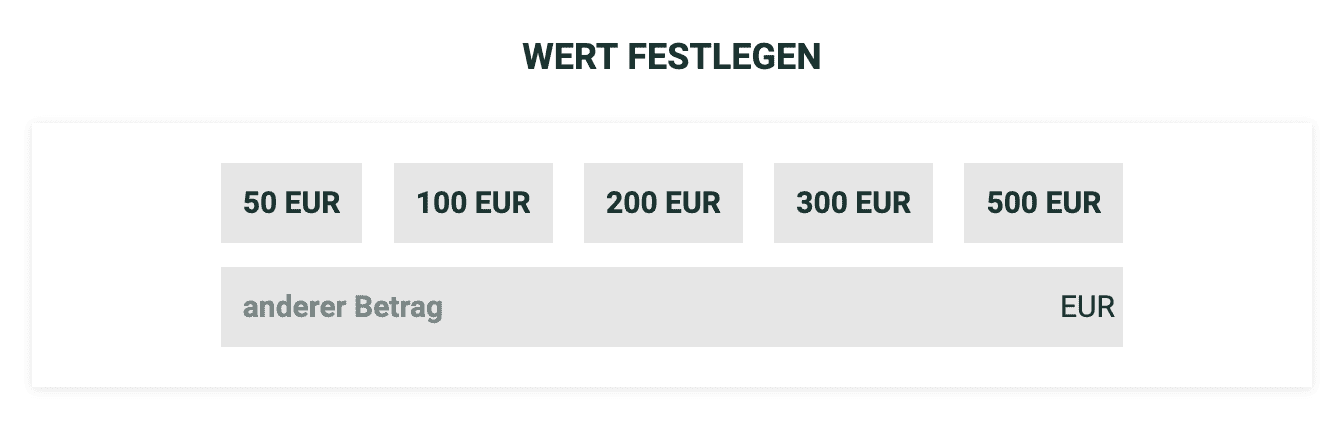Pick the 200 EUR amount
Viewport: 1340px width, 426px height.
(663, 203)
